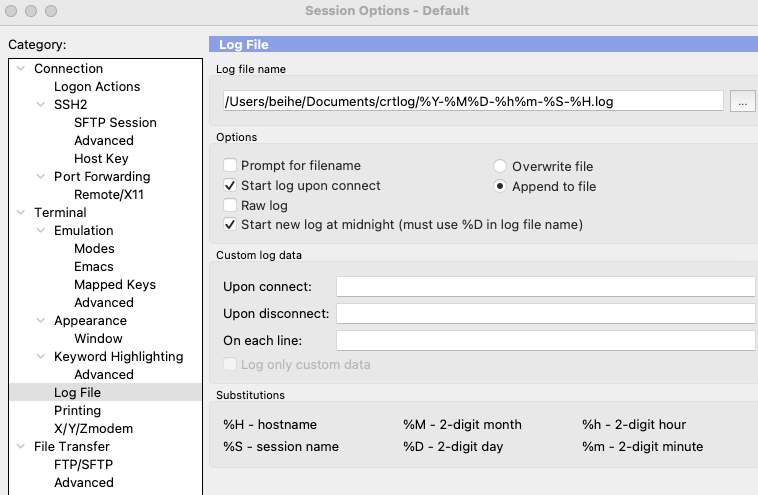Click the browse button for log file

742,102
